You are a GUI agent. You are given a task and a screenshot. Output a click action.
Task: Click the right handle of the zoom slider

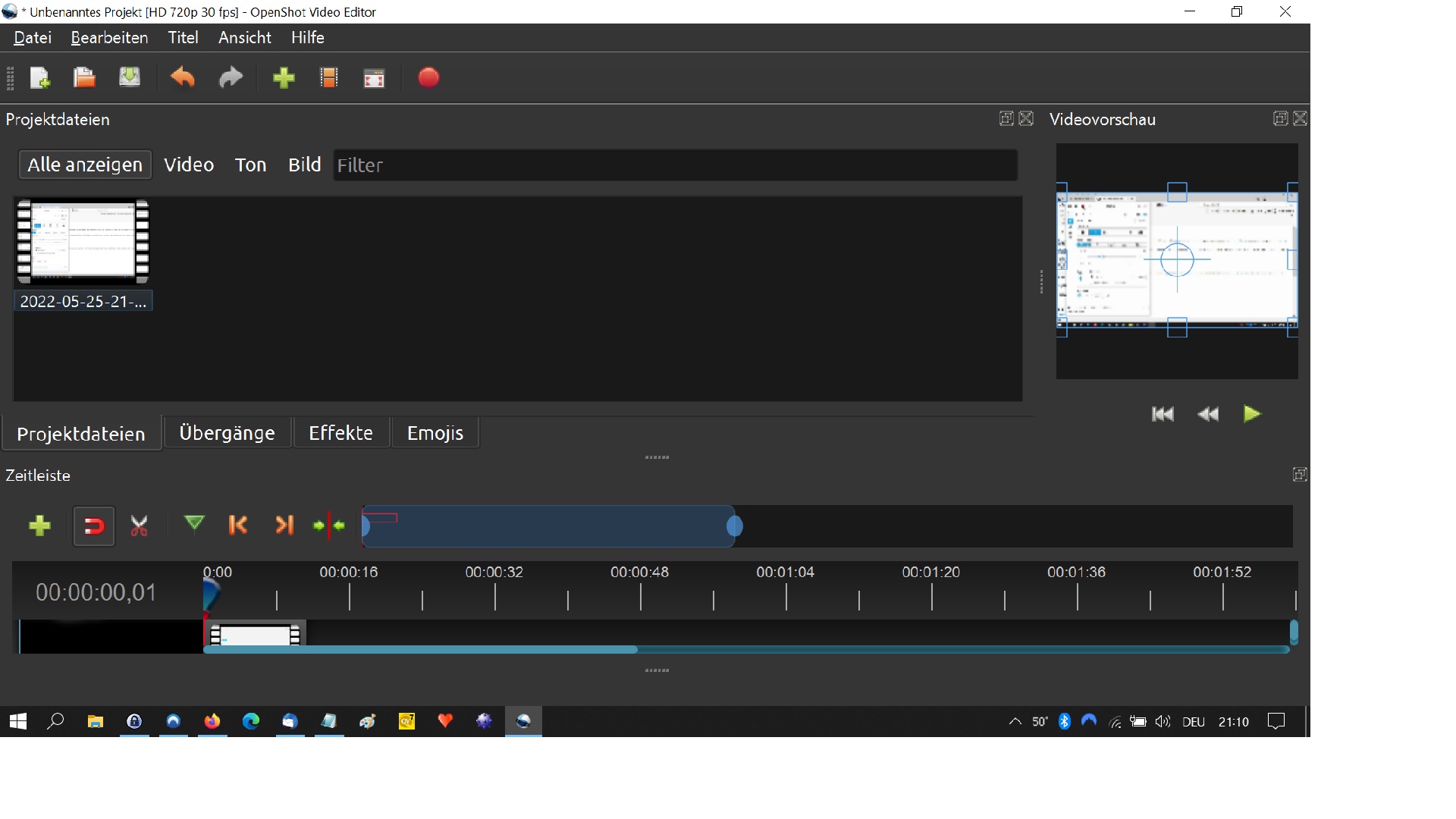point(734,526)
